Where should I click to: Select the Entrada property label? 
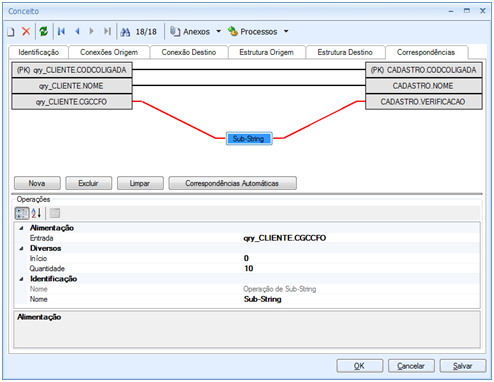[41, 238]
